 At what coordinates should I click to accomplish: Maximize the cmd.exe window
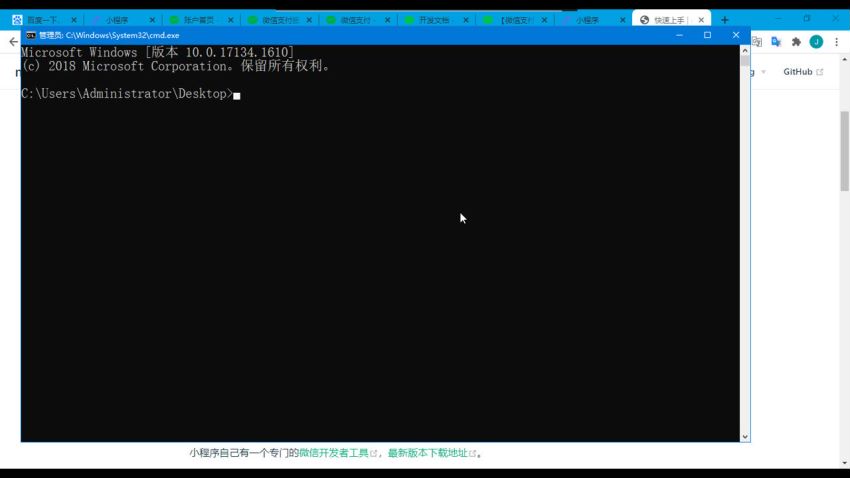(x=707, y=35)
